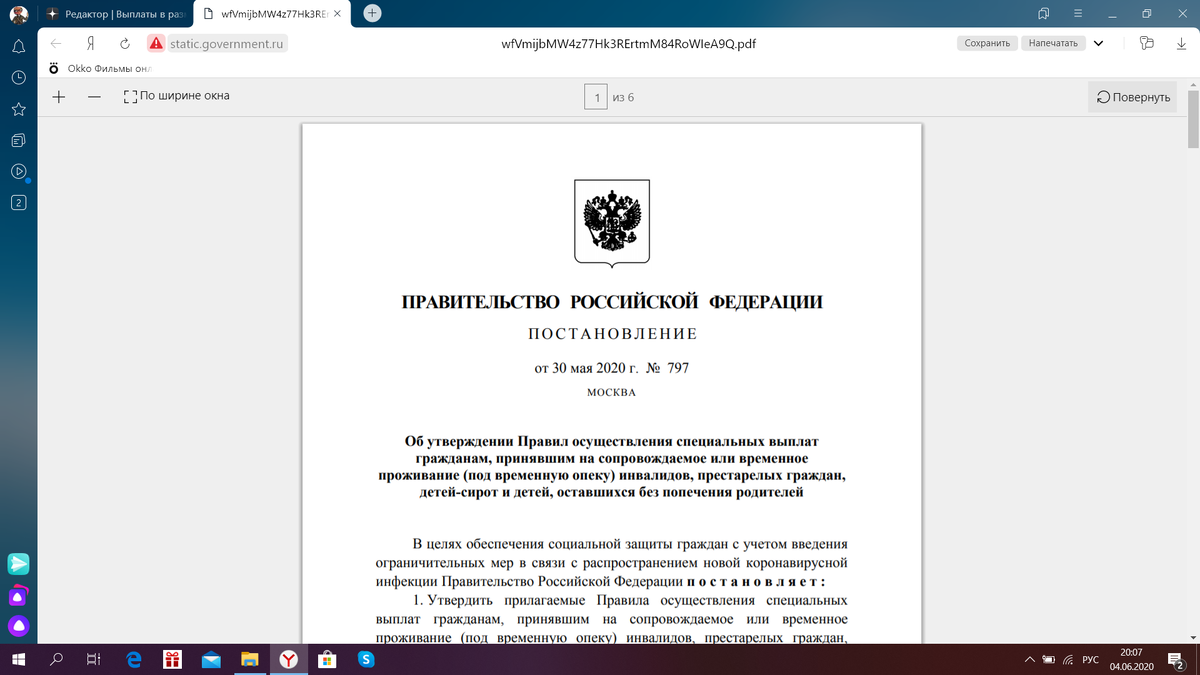Click the ПРАВИТЕЛЬСТВО РОССИЙСКОЙ ФЕДЕРАЦИИ heading

pos(612,302)
